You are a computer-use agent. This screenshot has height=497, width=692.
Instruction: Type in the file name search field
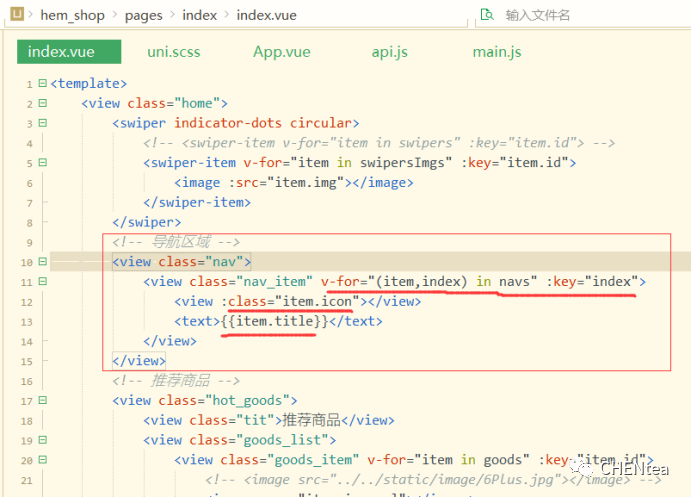[x=580, y=15]
